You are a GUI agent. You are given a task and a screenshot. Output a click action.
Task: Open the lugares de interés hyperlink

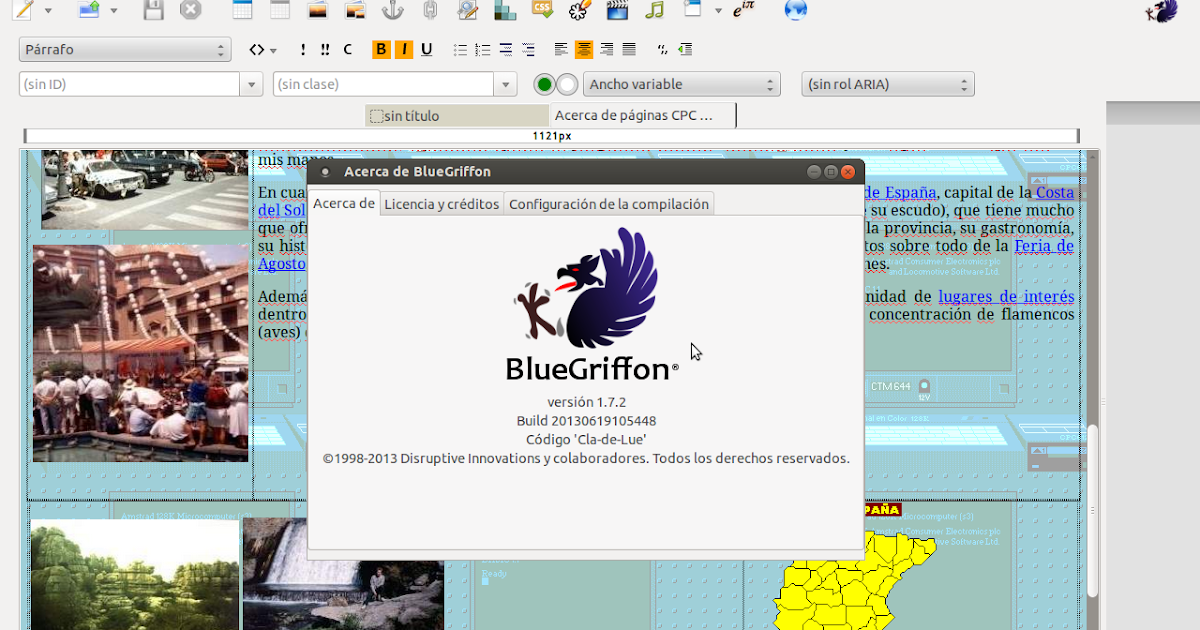(1006, 296)
